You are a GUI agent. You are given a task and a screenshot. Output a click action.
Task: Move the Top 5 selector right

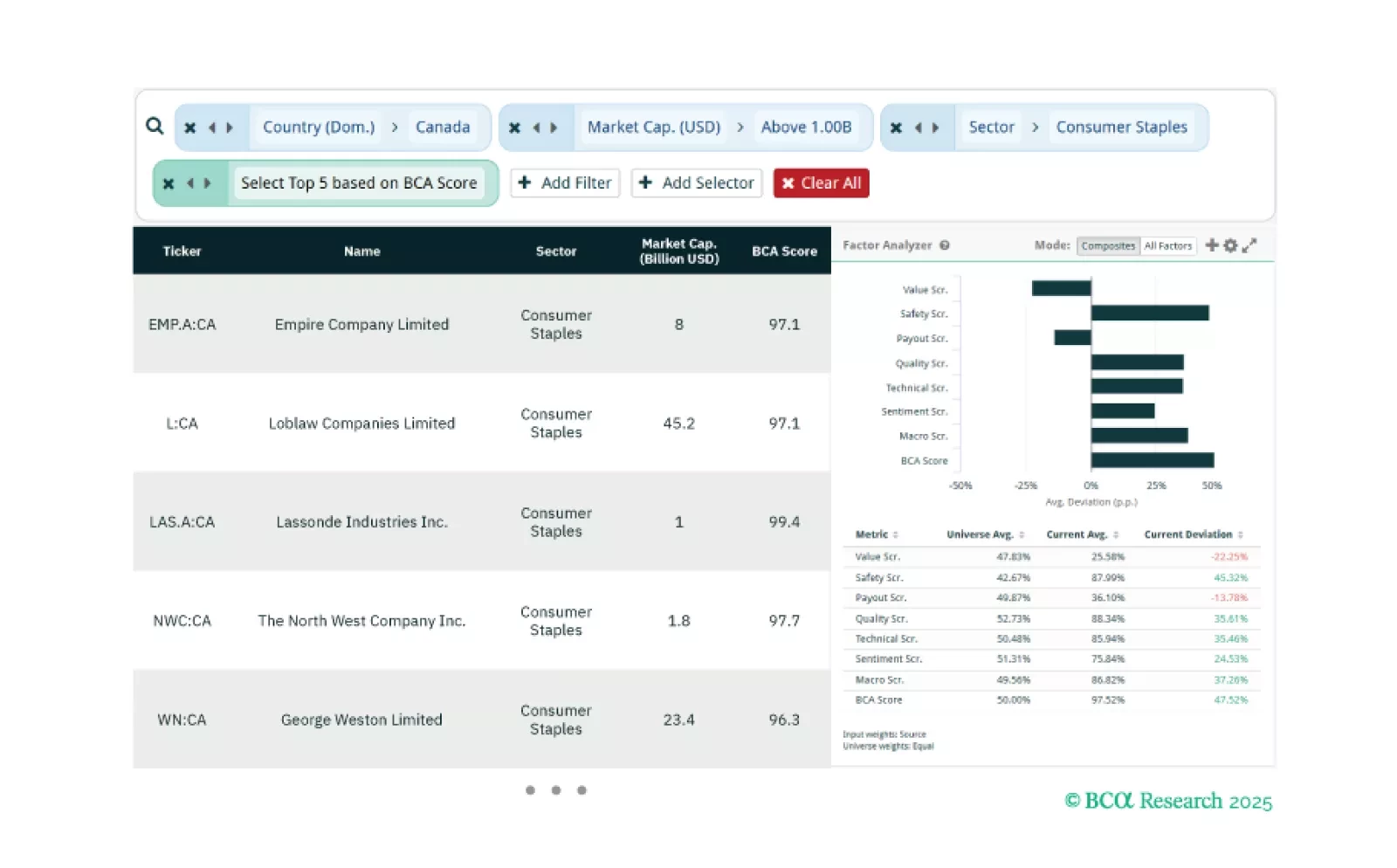208,183
